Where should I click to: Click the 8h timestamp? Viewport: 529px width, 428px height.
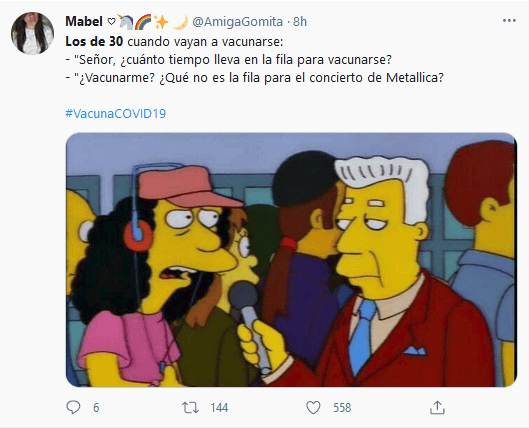click(300, 22)
